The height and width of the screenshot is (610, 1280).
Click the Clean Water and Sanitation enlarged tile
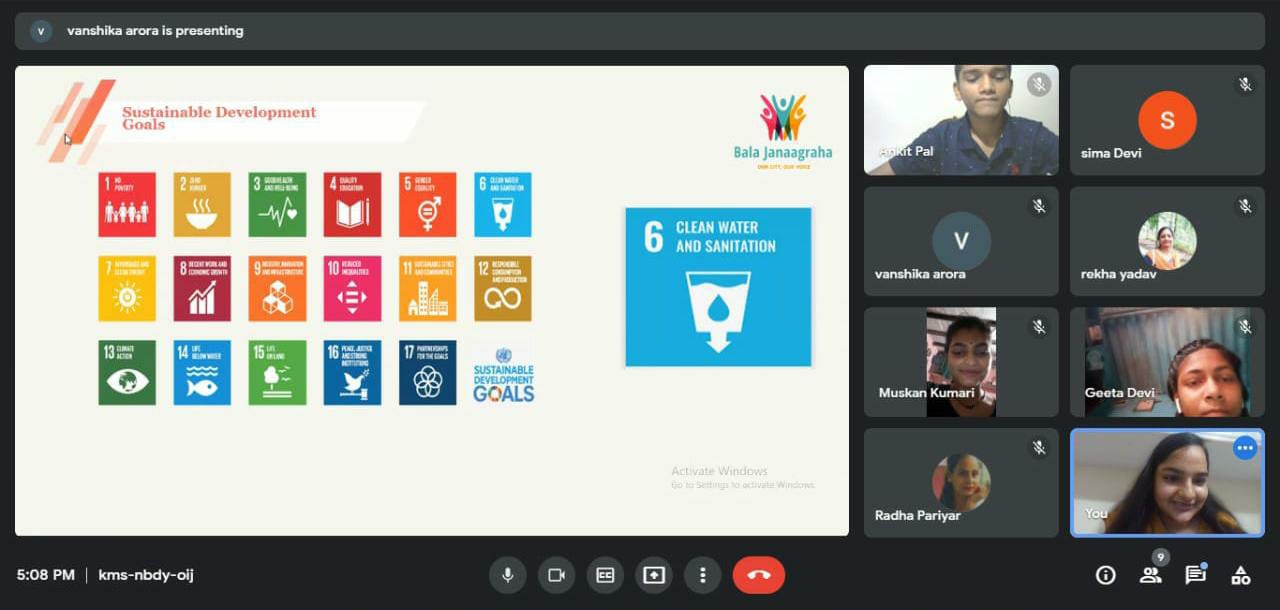[x=718, y=287]
